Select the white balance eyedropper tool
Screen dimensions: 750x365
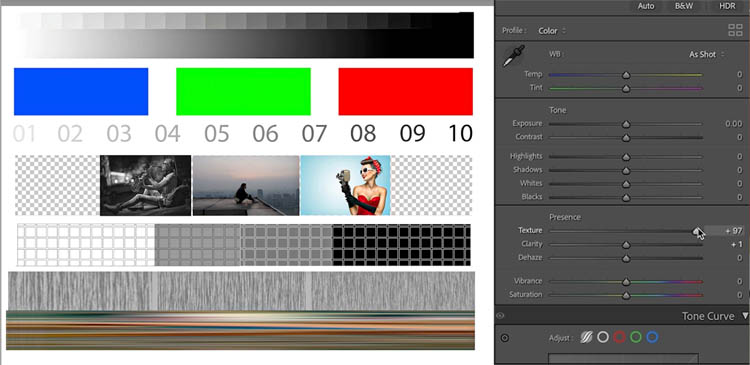pyautogui.click(x=514, y=56)
